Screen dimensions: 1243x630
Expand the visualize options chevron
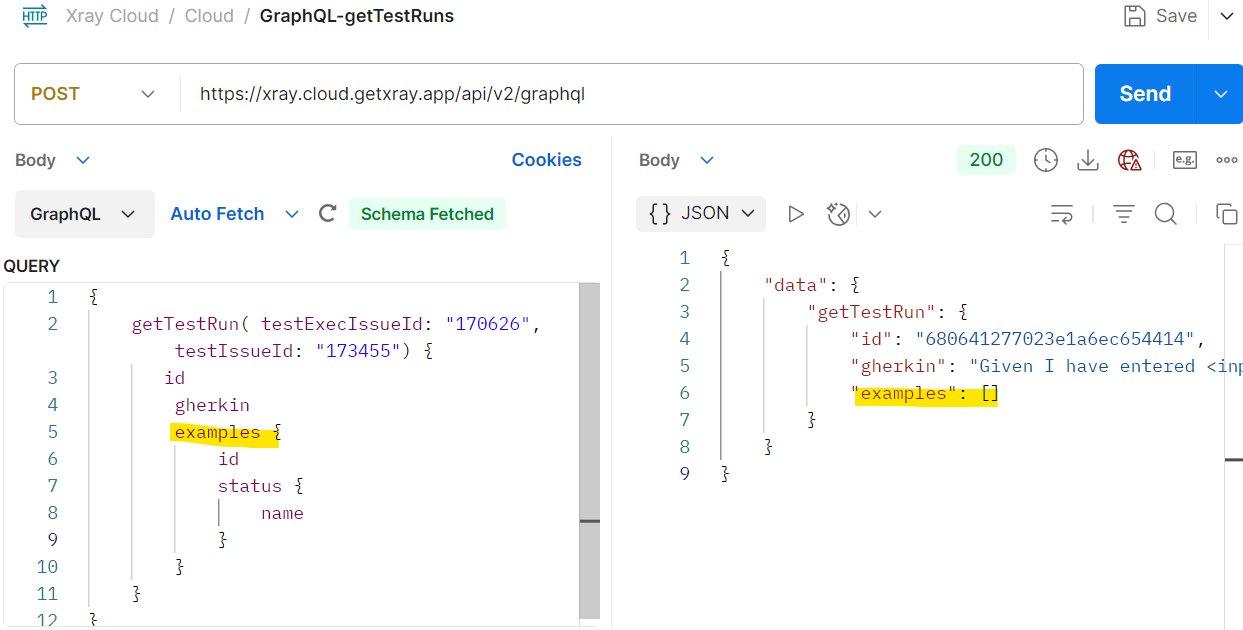pos(875,213)
